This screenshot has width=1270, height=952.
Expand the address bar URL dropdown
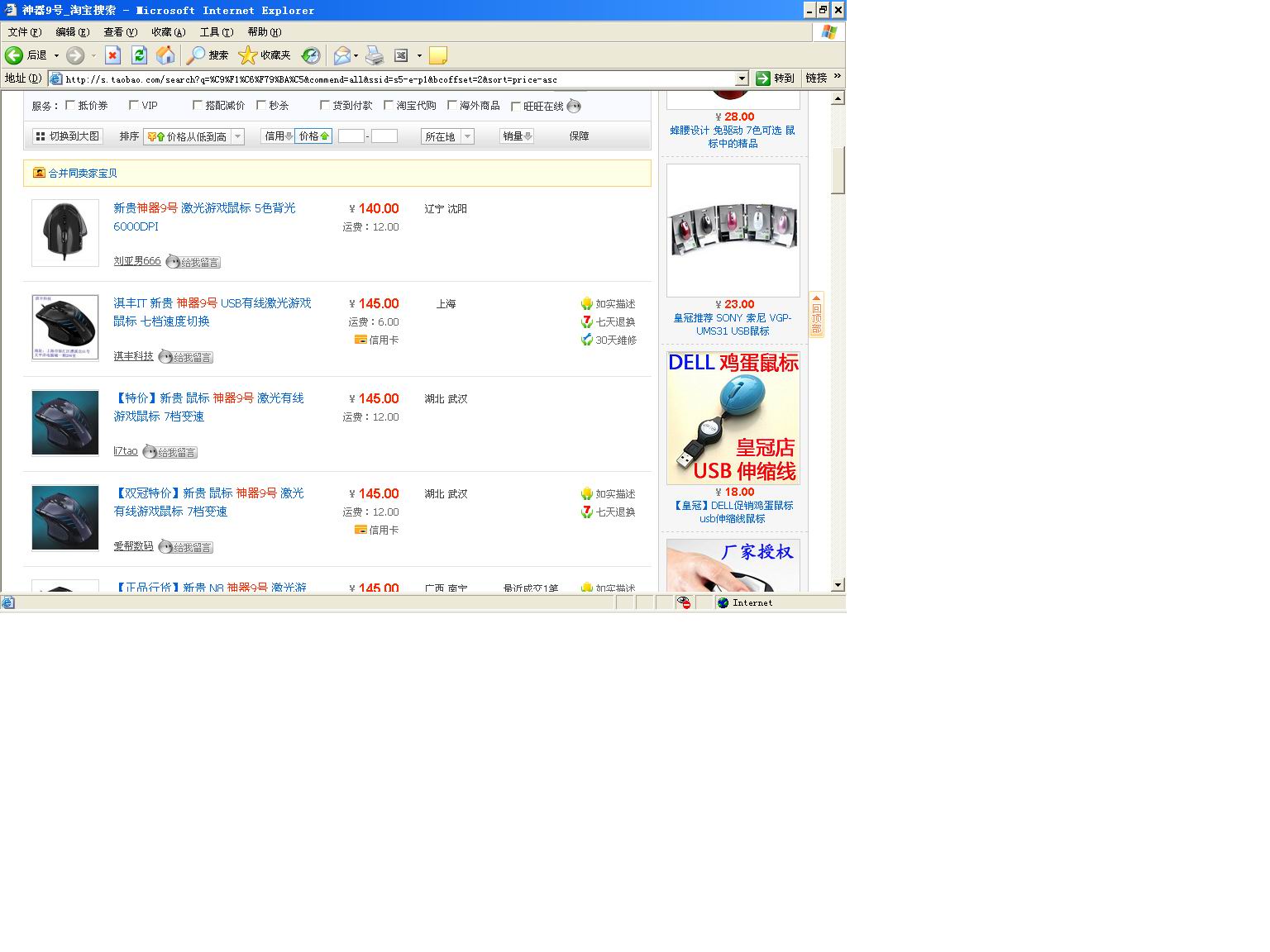point(742,79)
